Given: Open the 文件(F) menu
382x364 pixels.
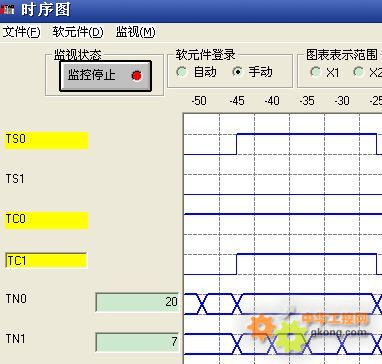Looking at the screenshot, I should click(x=22, y=32).
